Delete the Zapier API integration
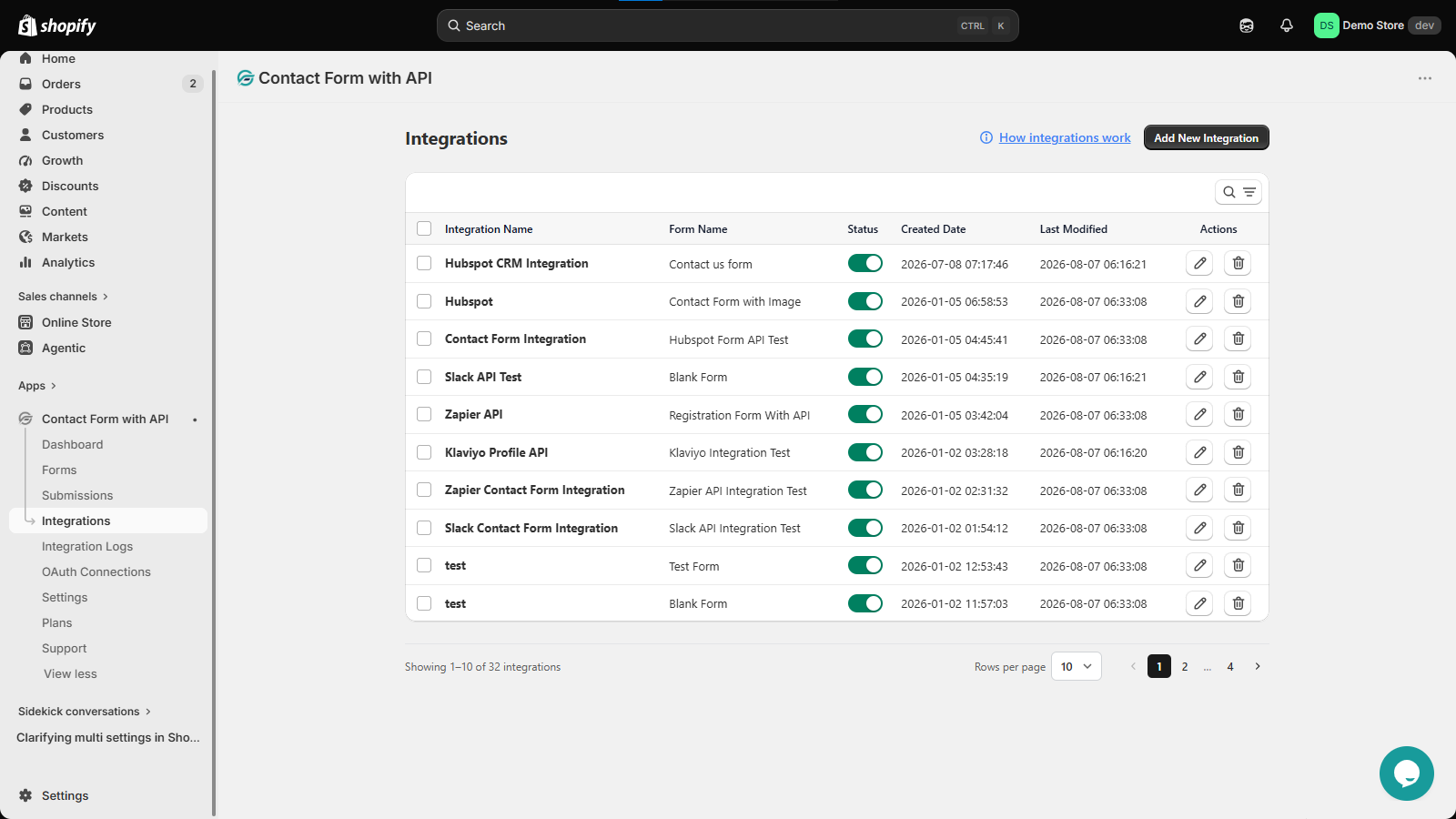This screenshot has width=1456, height=819. [1238, 415]
